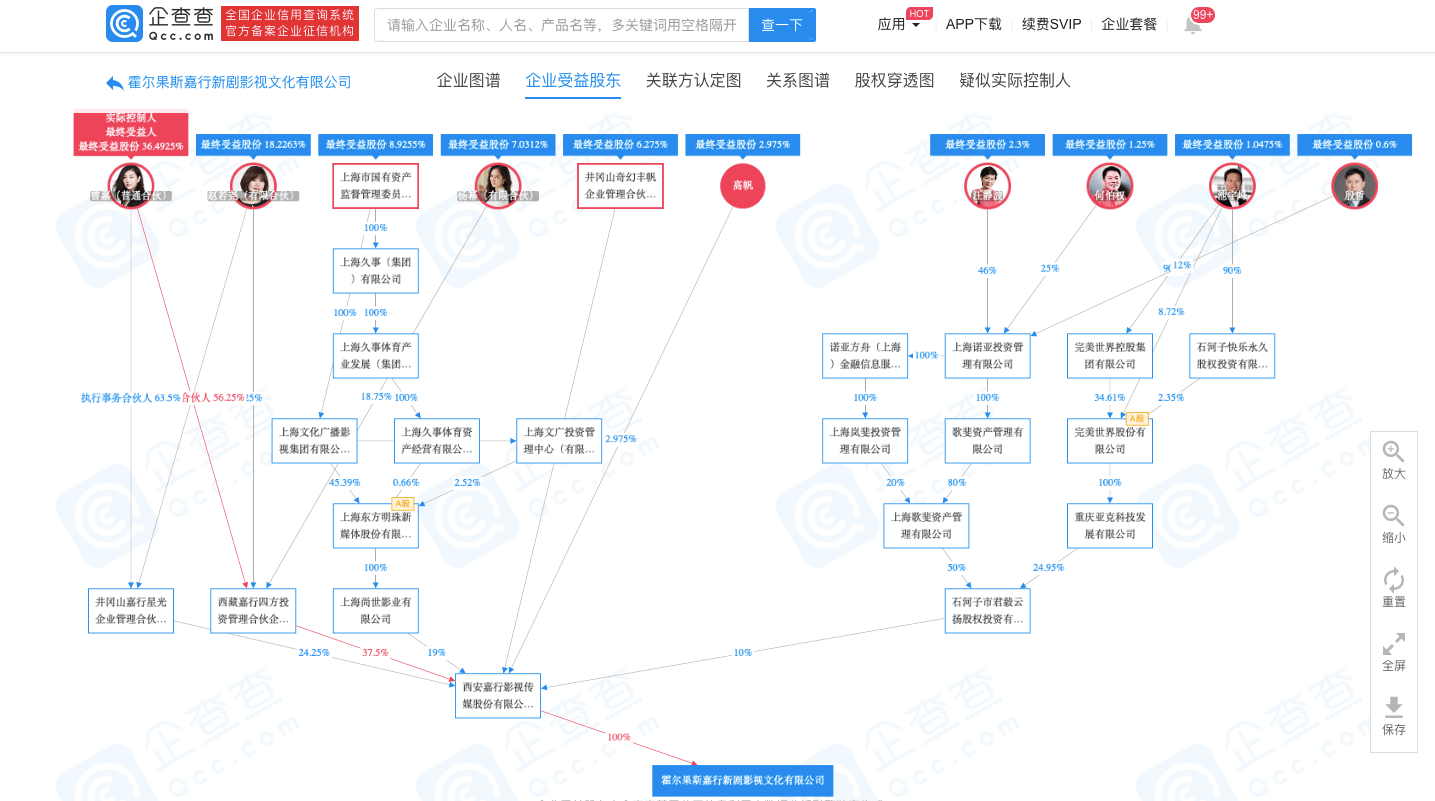Image resolution: width=1435 pixels, height=801 pixels.
Task: Switch to the 关系图谱 tab
Action: point(798,81)
